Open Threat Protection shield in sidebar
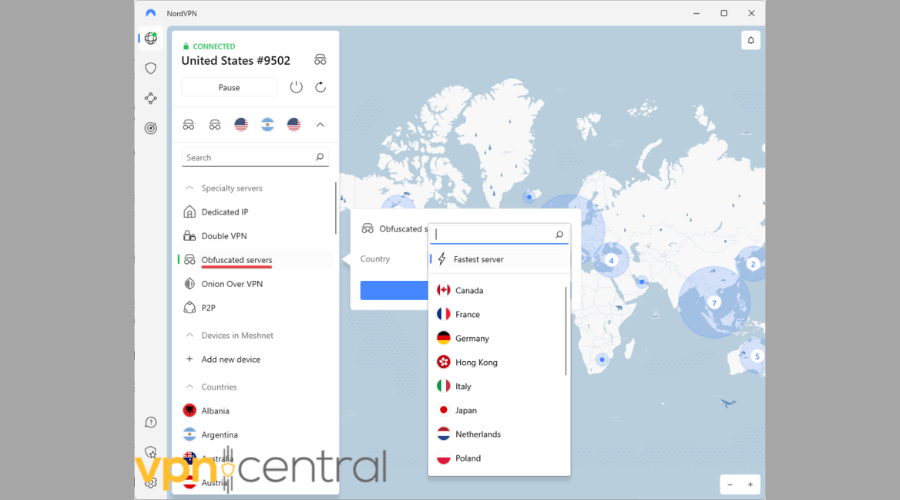The image size is (900, 500). pos(150,68)
